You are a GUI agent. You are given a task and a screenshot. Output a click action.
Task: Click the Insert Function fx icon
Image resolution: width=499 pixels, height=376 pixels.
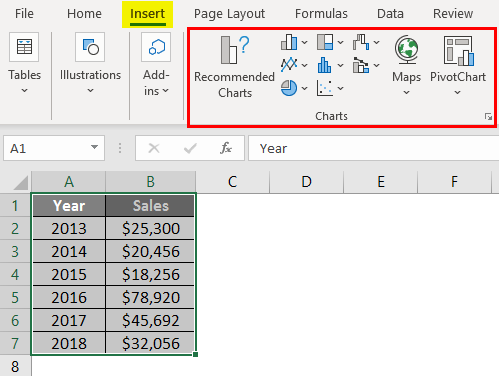226,148
